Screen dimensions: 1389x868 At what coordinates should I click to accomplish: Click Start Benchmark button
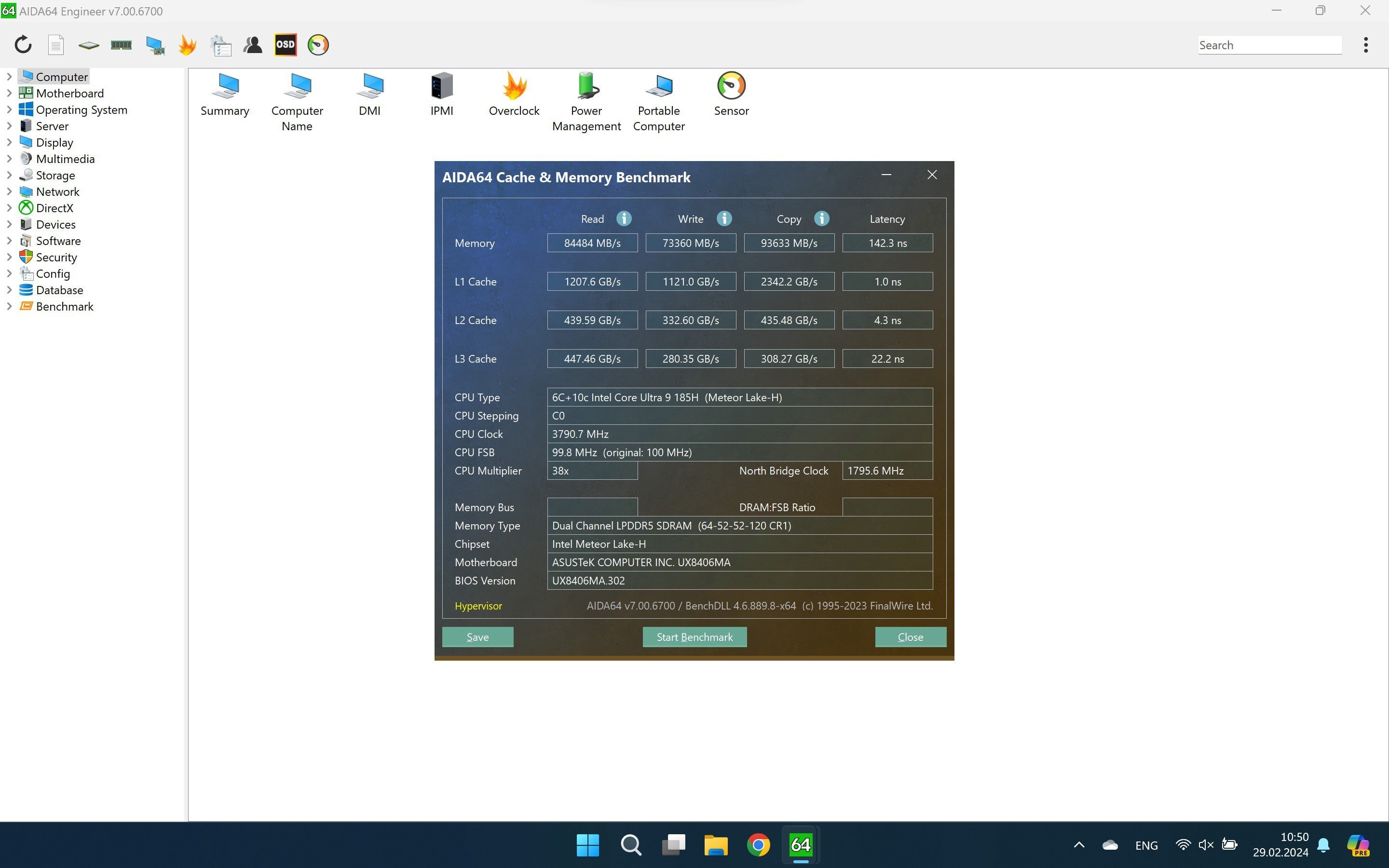[694, 636]
